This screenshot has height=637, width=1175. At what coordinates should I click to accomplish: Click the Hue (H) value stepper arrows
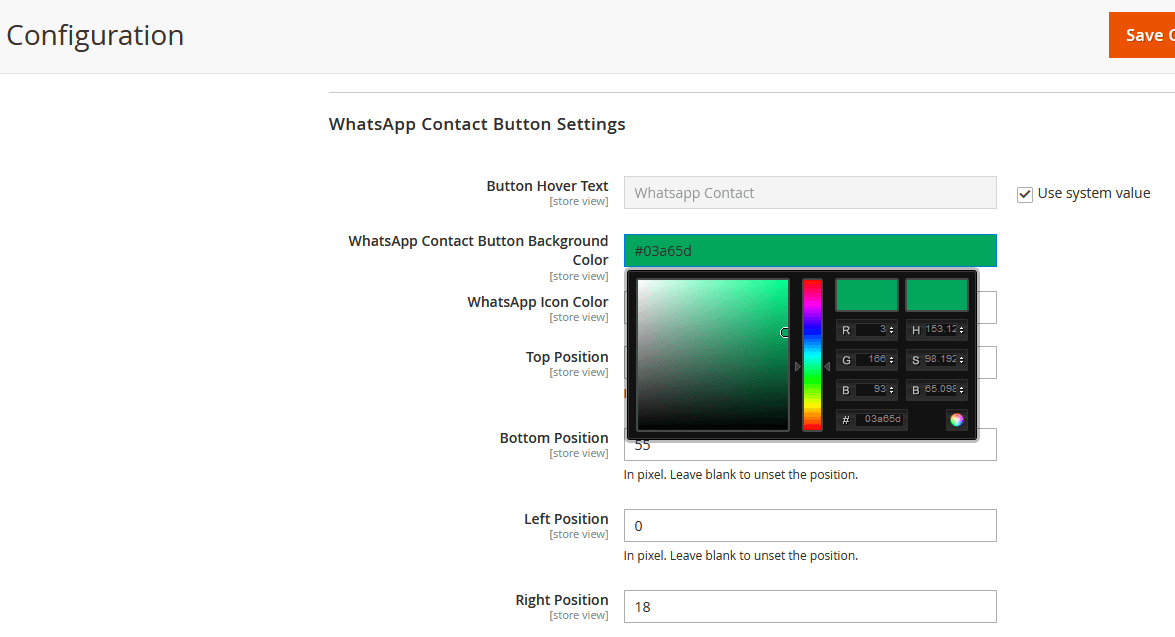click(x=962, y=330)
